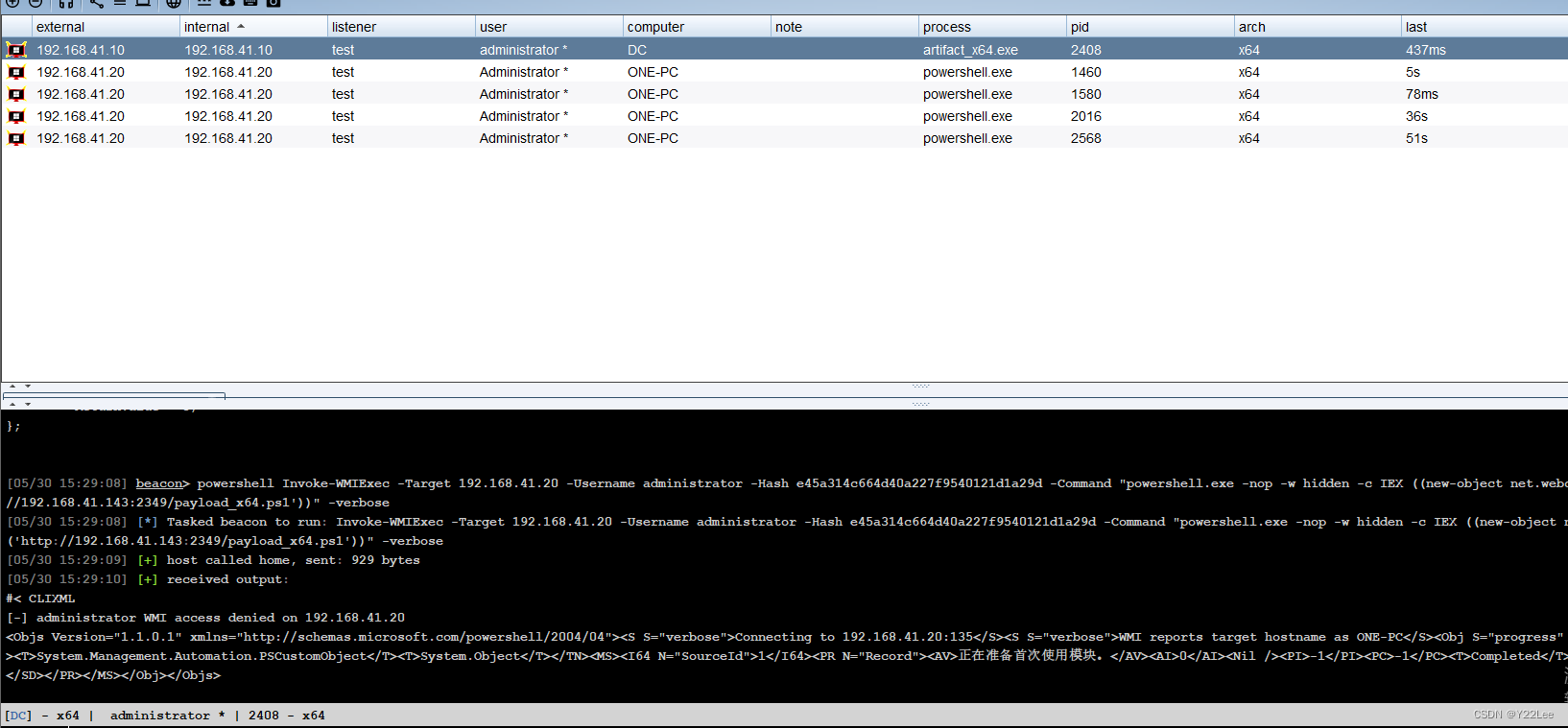The image size is (1568, 728).
Task: Collapse top pane with upper up-arrow
Action: point(12,386)
